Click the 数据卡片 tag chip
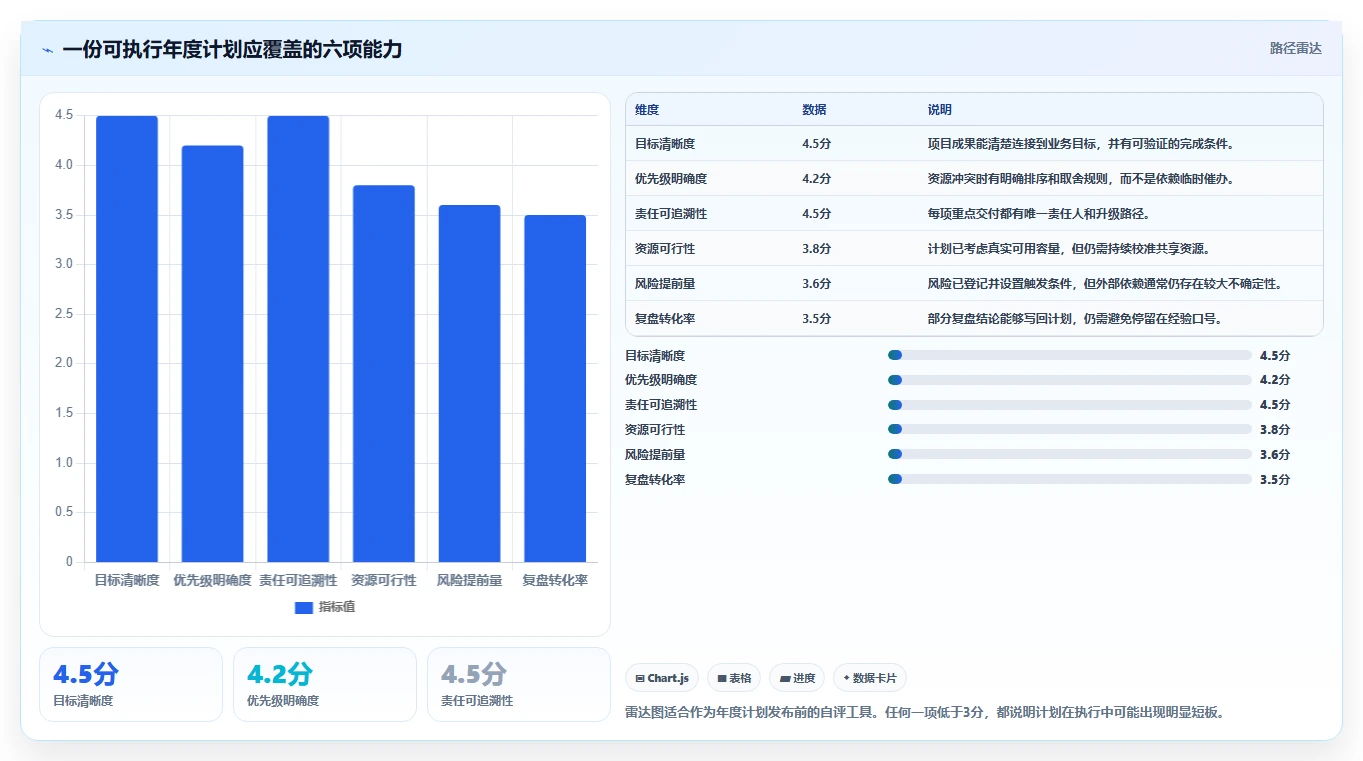Image resolution: width=1363 pixels, height=761 pixels. (870, 678)
